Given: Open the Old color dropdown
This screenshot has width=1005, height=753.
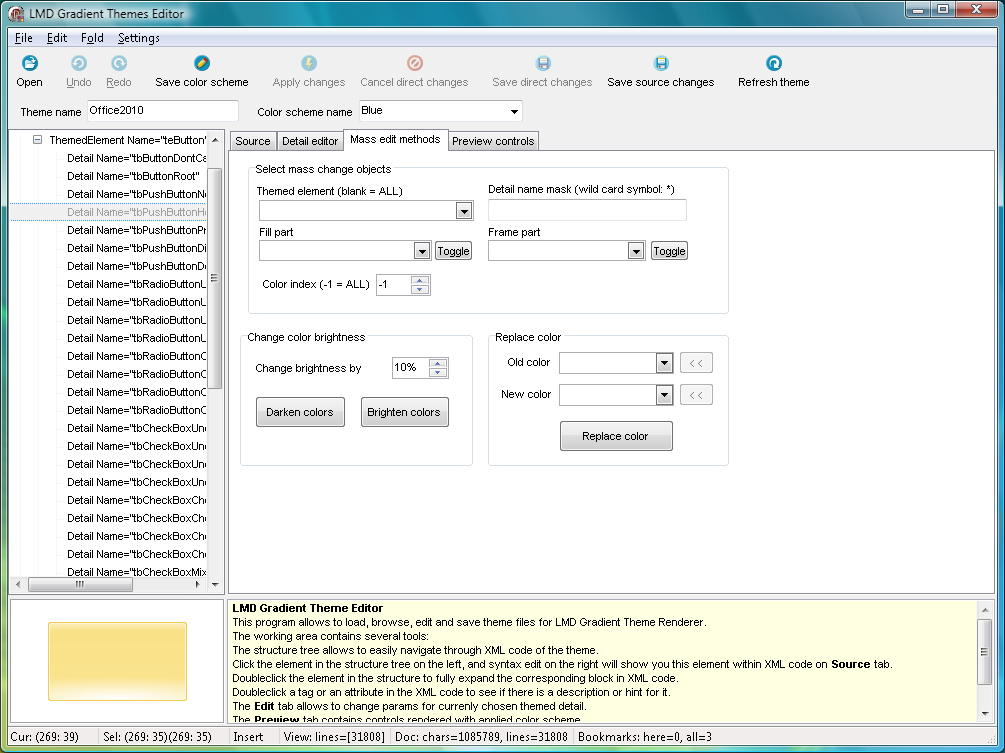Looking at the screenshot, I should click(x=664, y=363).
